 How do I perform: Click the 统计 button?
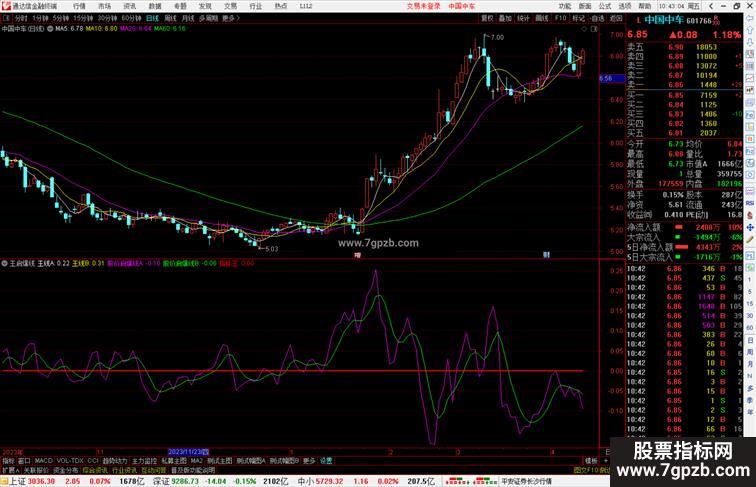[x=524, y=18]
